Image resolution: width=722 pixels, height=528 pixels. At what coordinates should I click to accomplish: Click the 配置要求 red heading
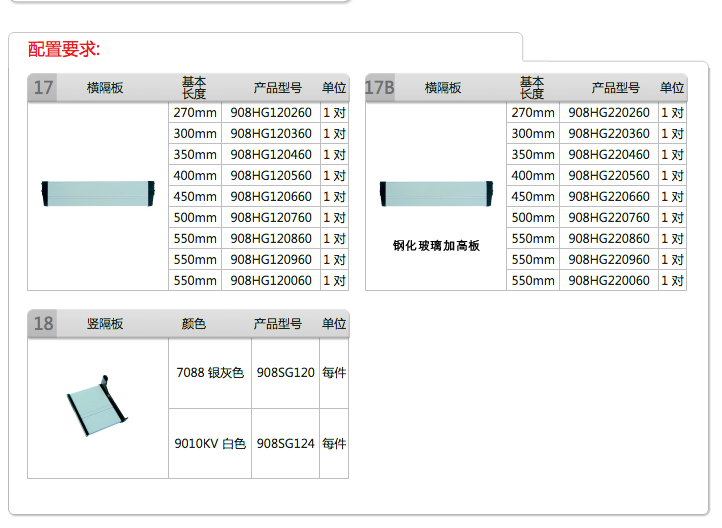(x=64, y=49)
